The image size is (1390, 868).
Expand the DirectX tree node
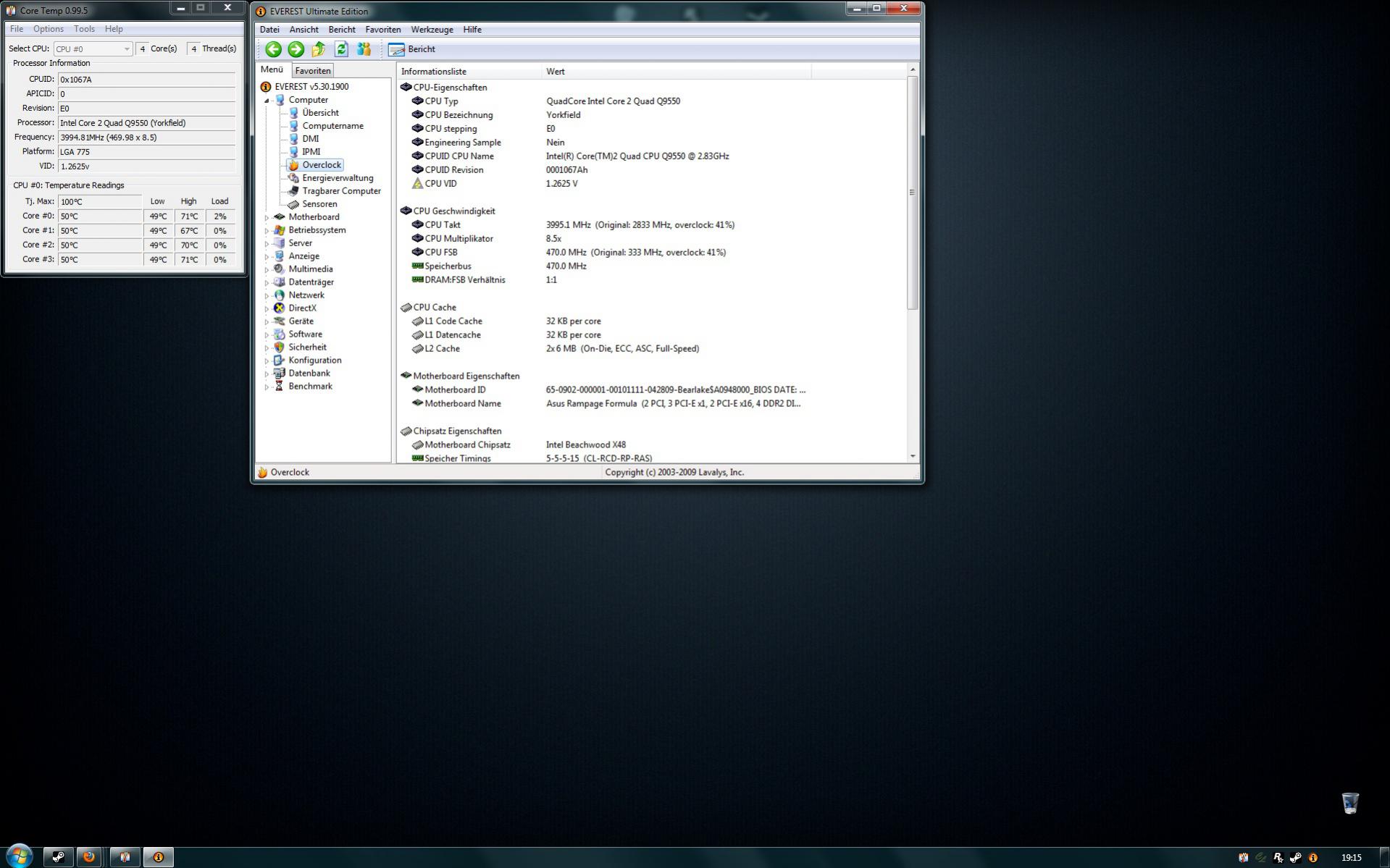267,309
